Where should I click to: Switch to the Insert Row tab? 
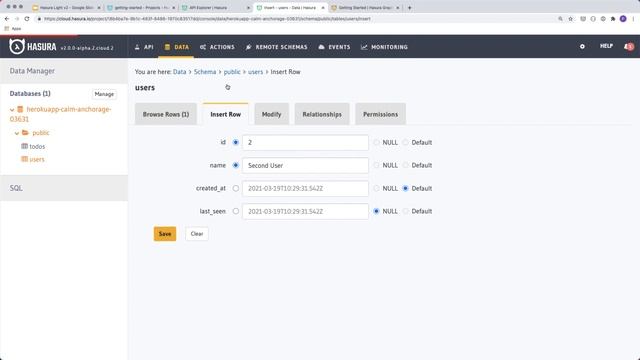point(225,114)
